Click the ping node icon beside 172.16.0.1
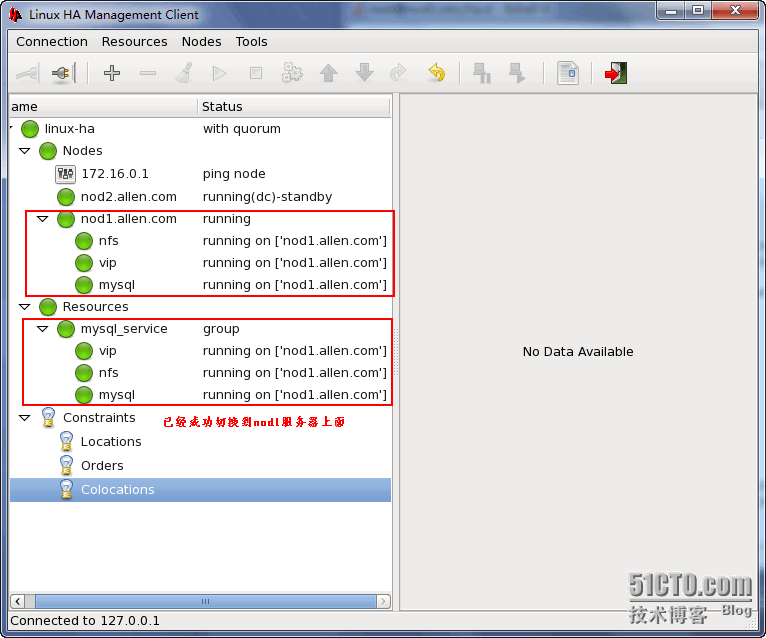766x638 pixels. click(x=65, y=173)
